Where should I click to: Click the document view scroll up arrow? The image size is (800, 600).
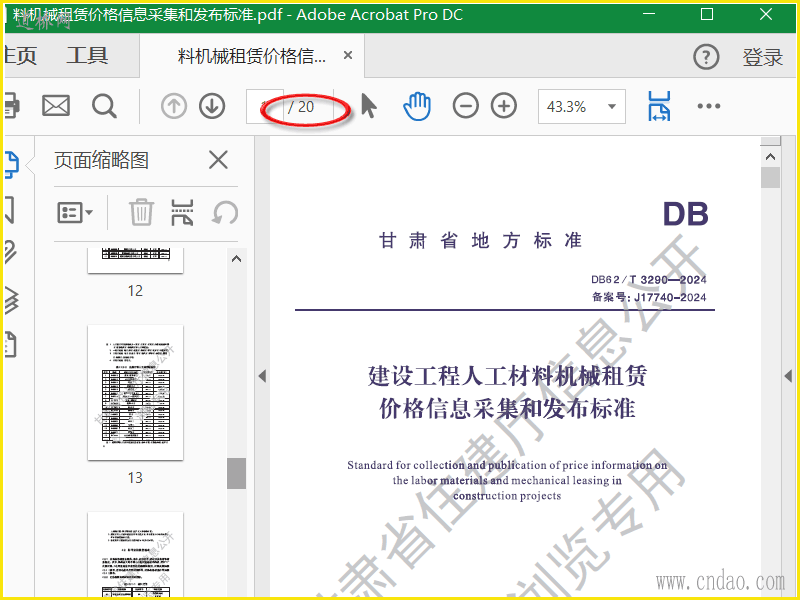tap(770, 157)
